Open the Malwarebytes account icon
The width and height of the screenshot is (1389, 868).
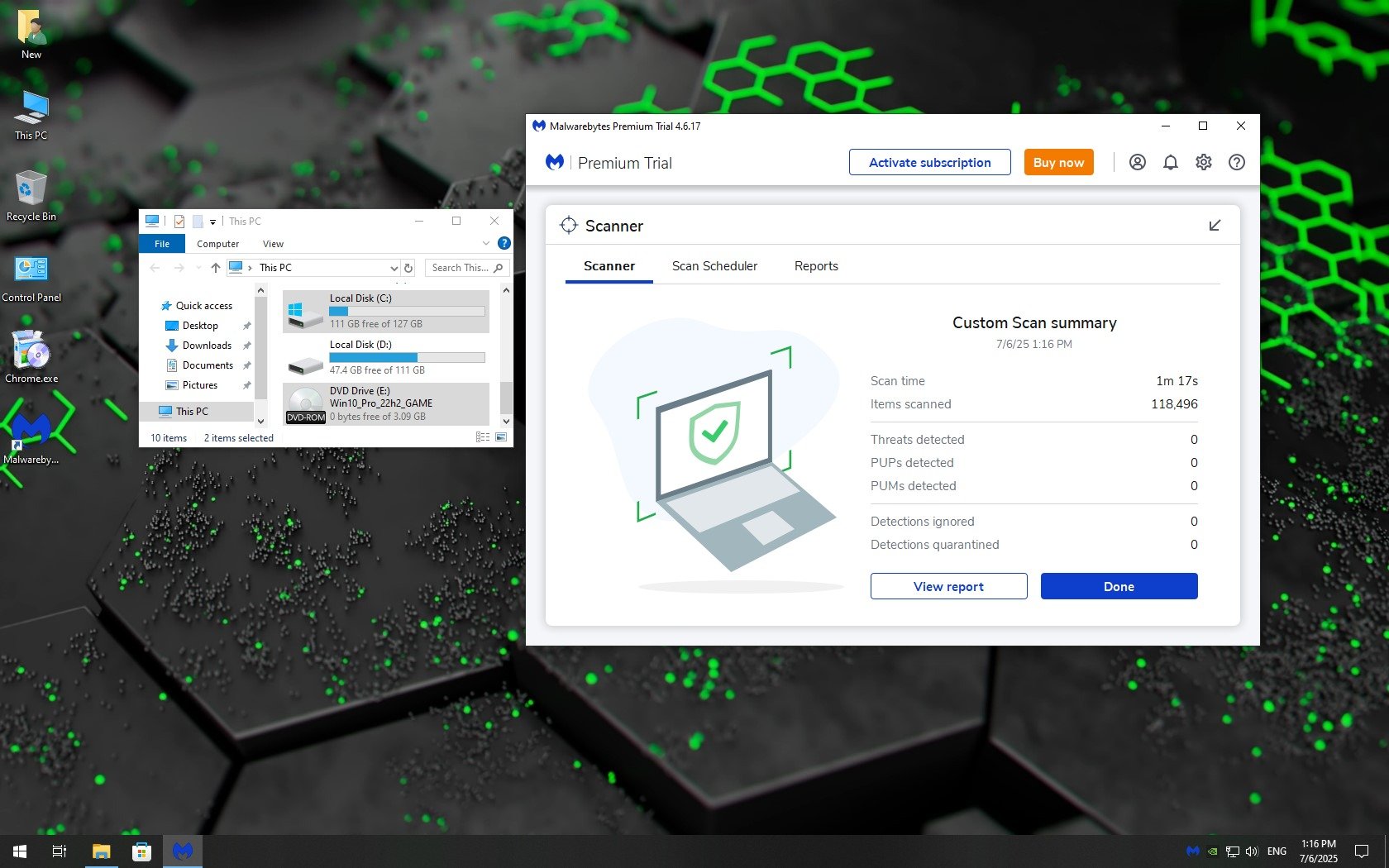pyautogui.click(x=1138, y=162)
